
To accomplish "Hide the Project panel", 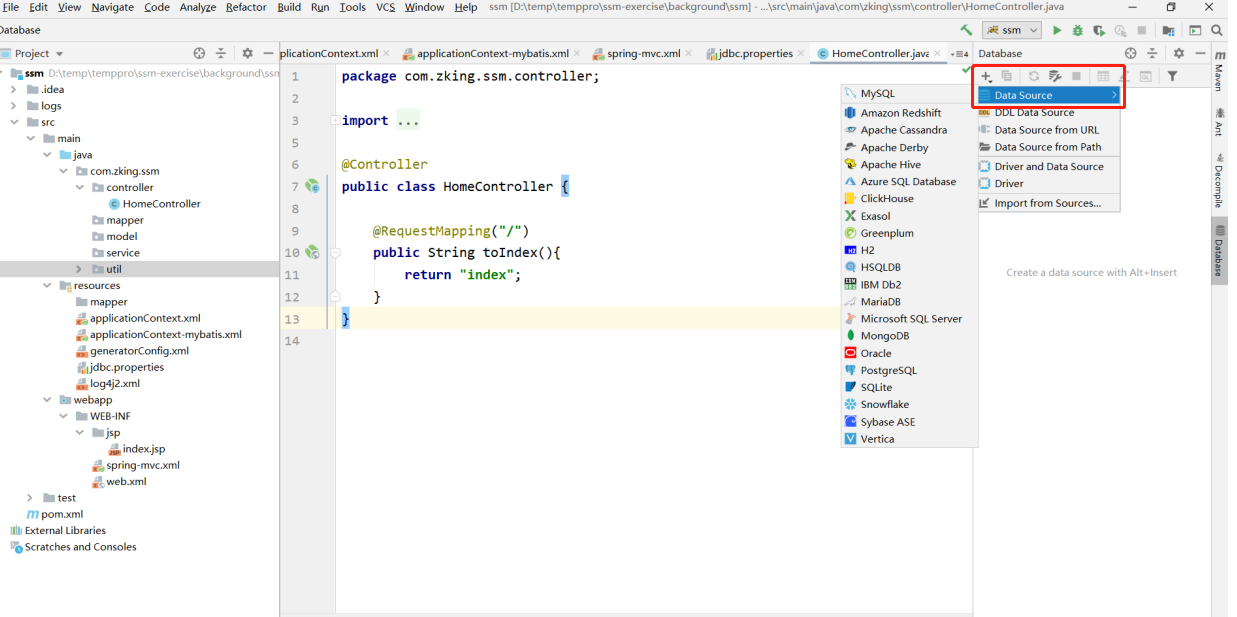I will coord(268,53).
